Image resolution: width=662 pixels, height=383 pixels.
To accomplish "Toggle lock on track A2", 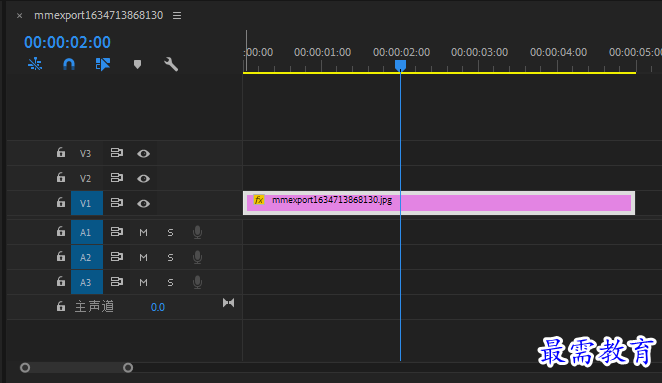I will point(61,256).
